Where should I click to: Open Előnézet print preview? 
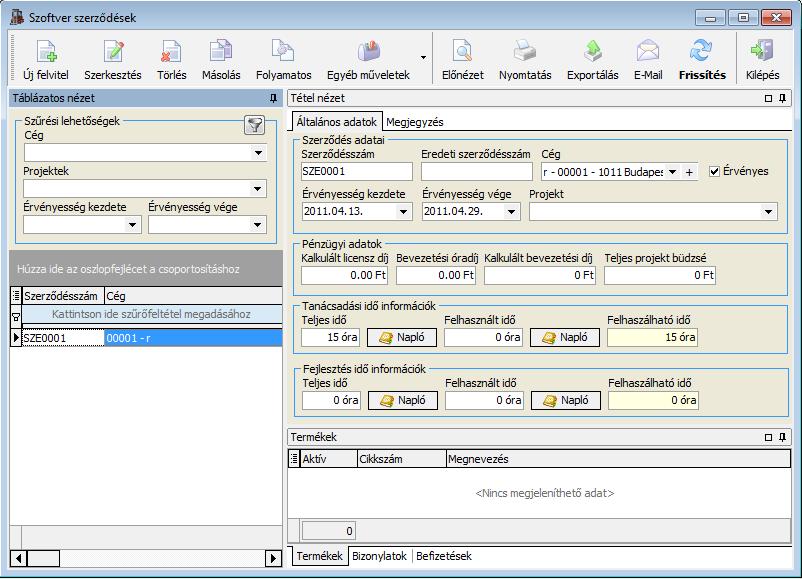pyautogui.click(x=462, y=52)
